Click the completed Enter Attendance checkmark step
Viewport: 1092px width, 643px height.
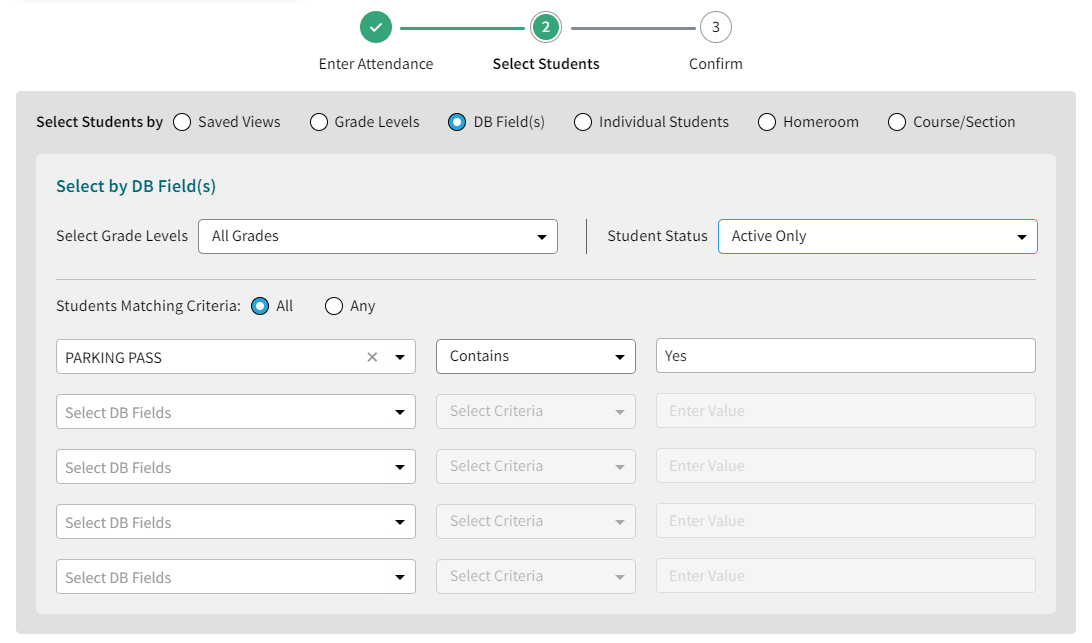coord(376,27)
